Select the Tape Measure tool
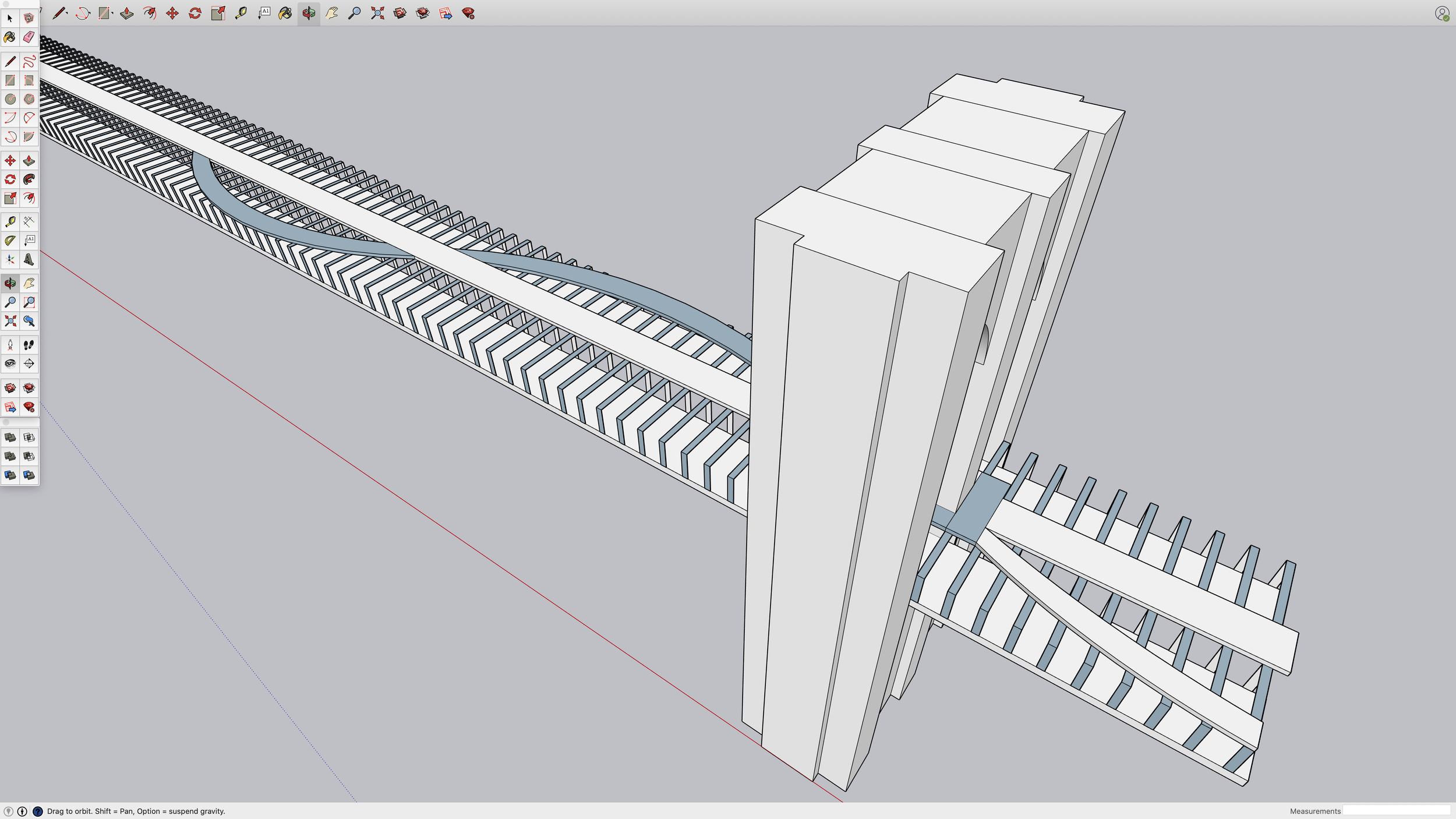The width and height of the screenshot is (1456, 819). 9,221
